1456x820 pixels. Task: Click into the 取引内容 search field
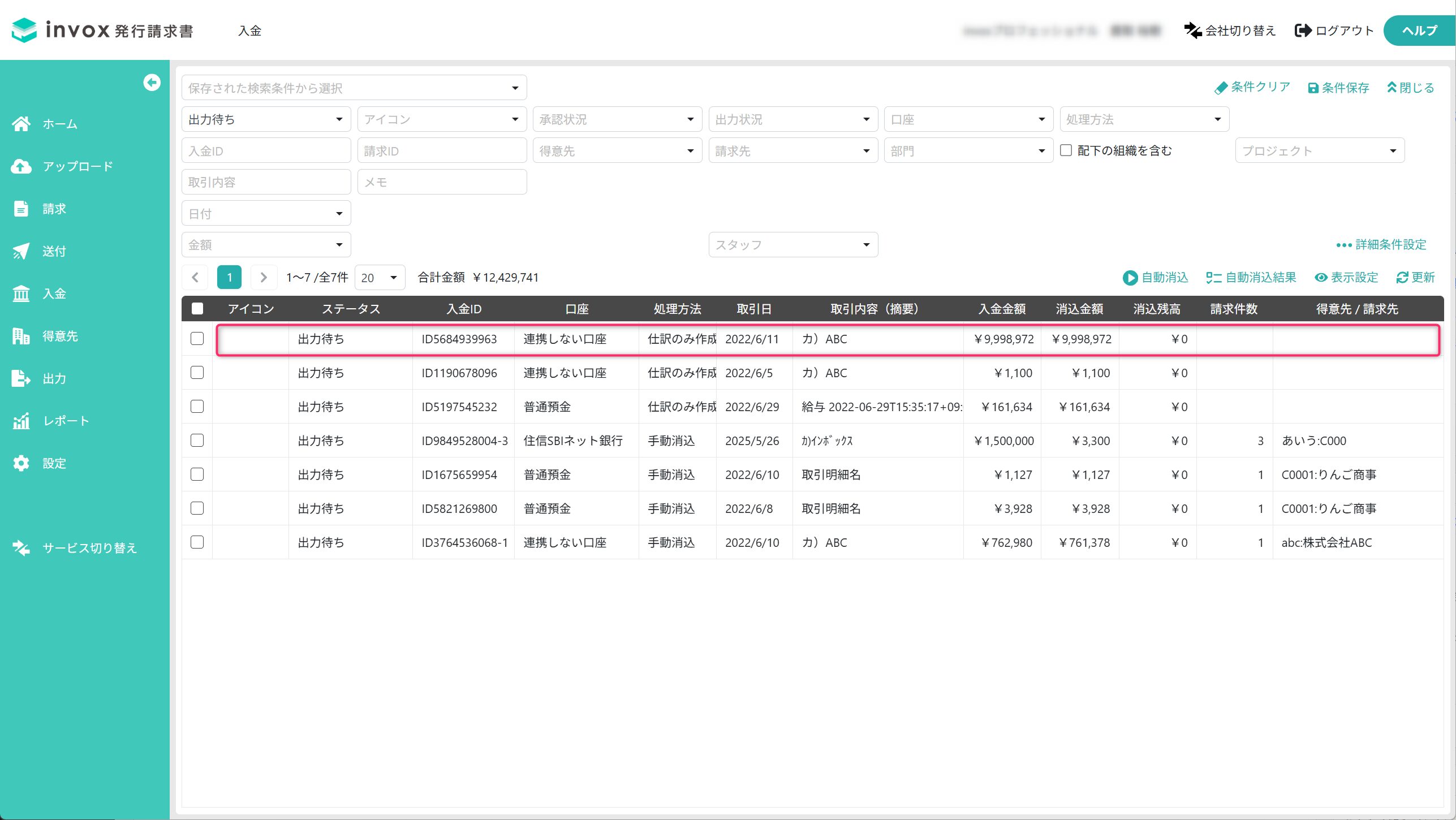(x=266, y=182)
